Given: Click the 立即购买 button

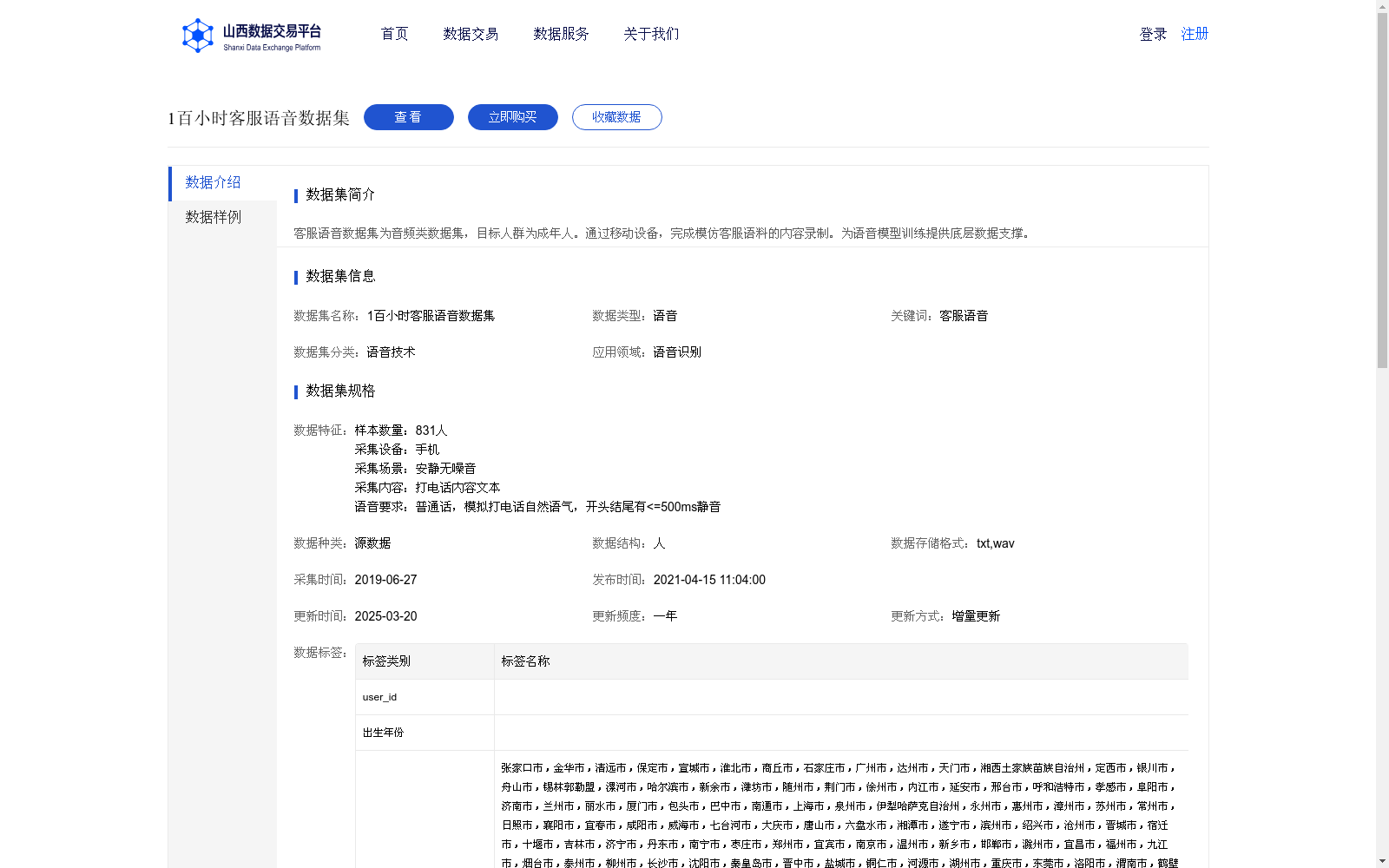Looking at the screenshot, I should pyautogui.click(x=512, y=116).
